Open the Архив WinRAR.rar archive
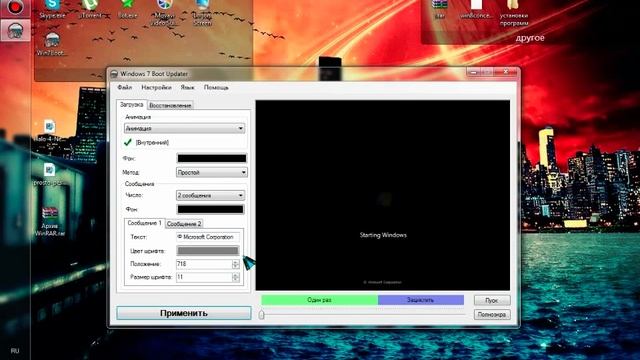This screenshot has width=640, height=360. pyautogui.click(x=50, y=222)
